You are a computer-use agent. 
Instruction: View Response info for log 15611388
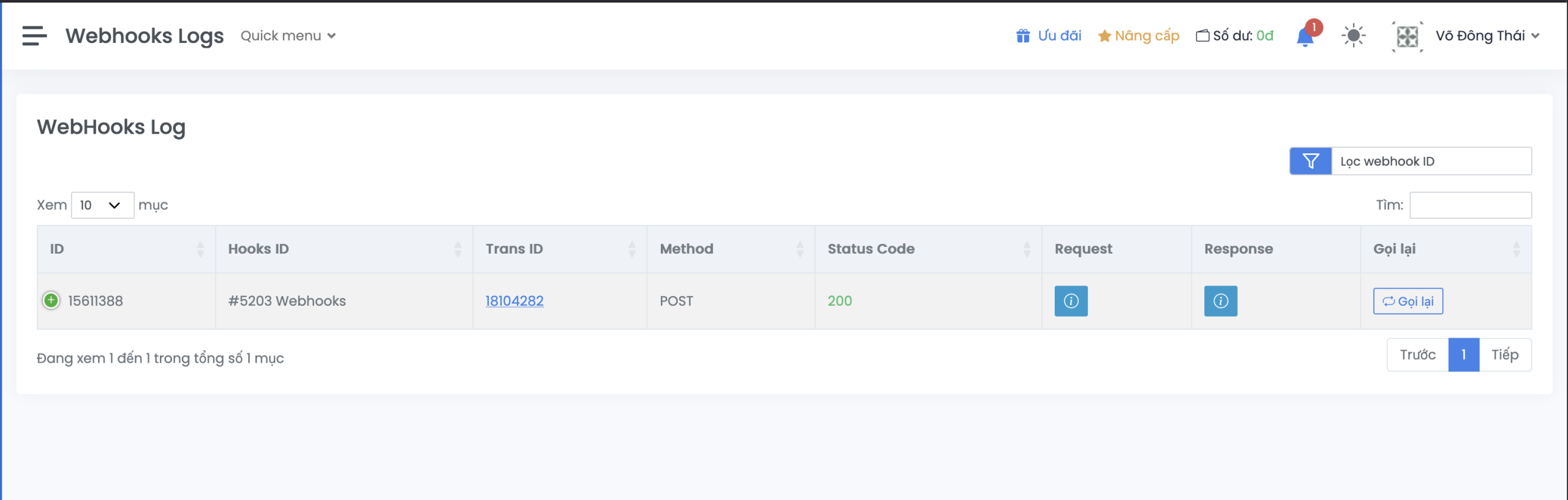[x=1220, y=301]
